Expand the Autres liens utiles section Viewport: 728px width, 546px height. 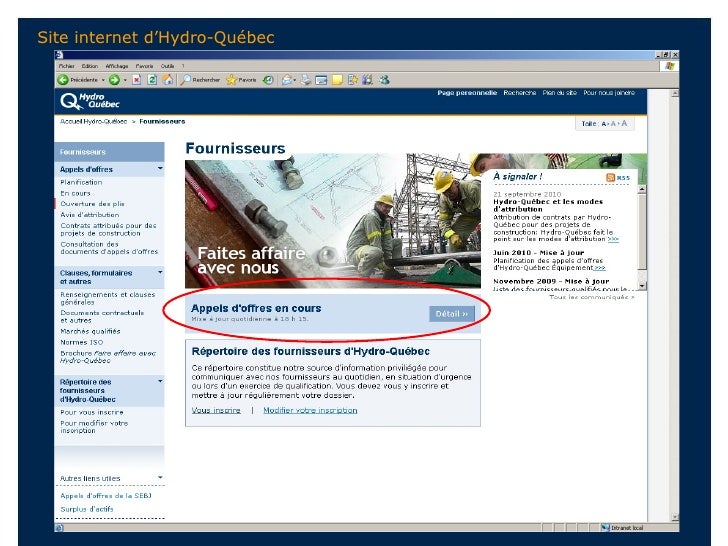160,477
